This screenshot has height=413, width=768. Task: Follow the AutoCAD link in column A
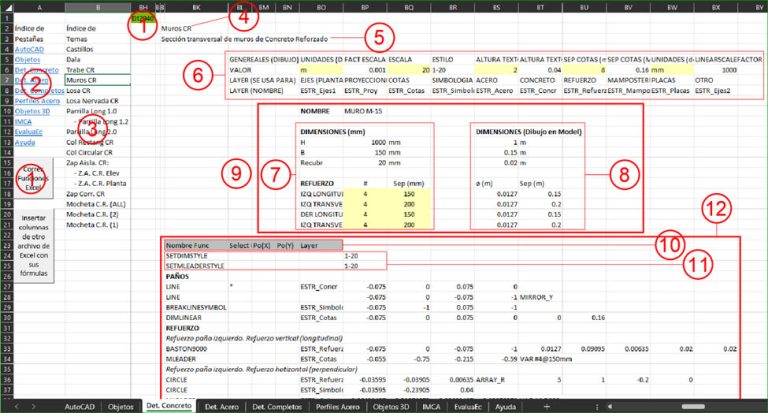29,49
